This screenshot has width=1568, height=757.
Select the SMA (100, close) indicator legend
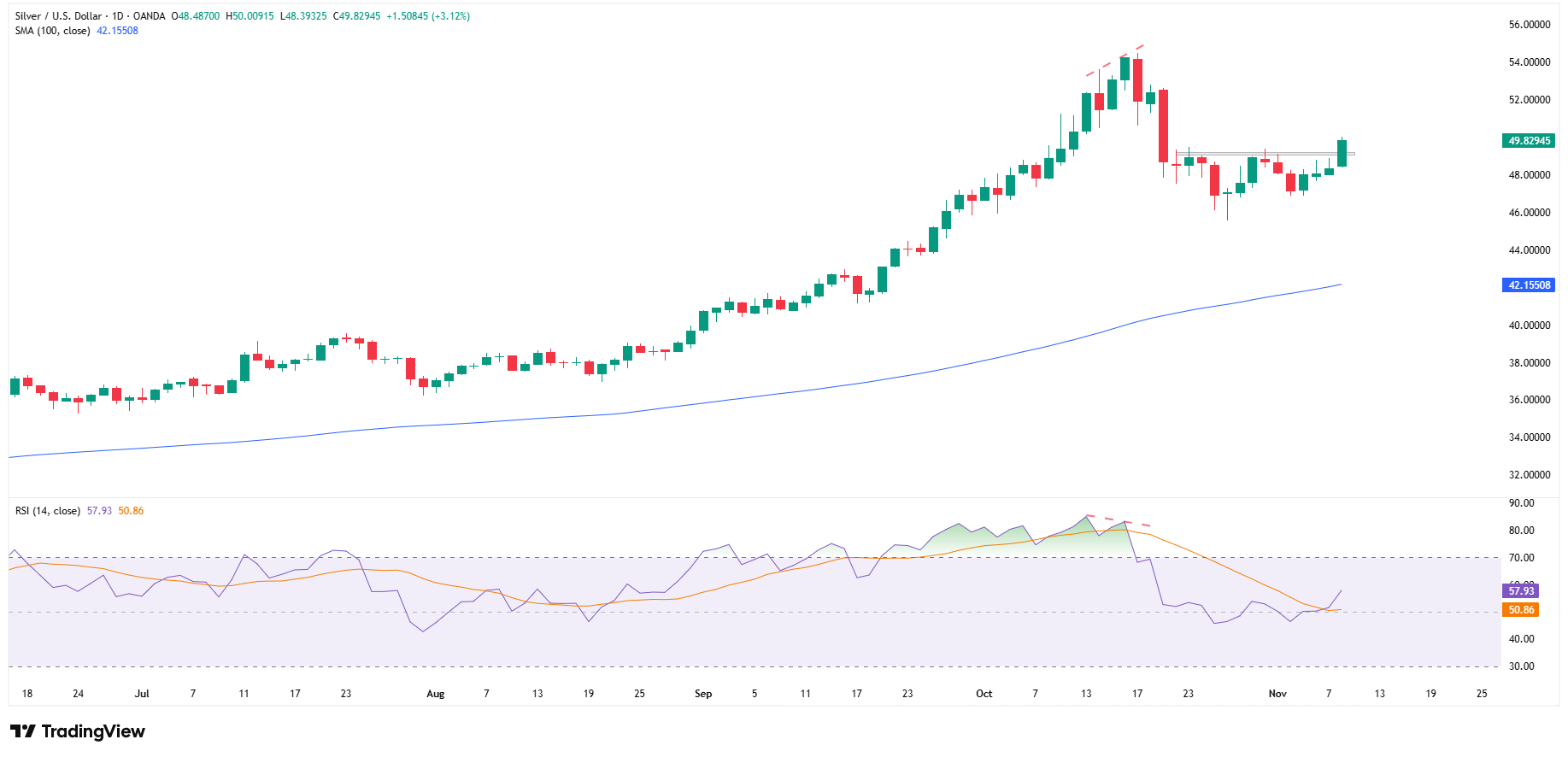[52, 31]
